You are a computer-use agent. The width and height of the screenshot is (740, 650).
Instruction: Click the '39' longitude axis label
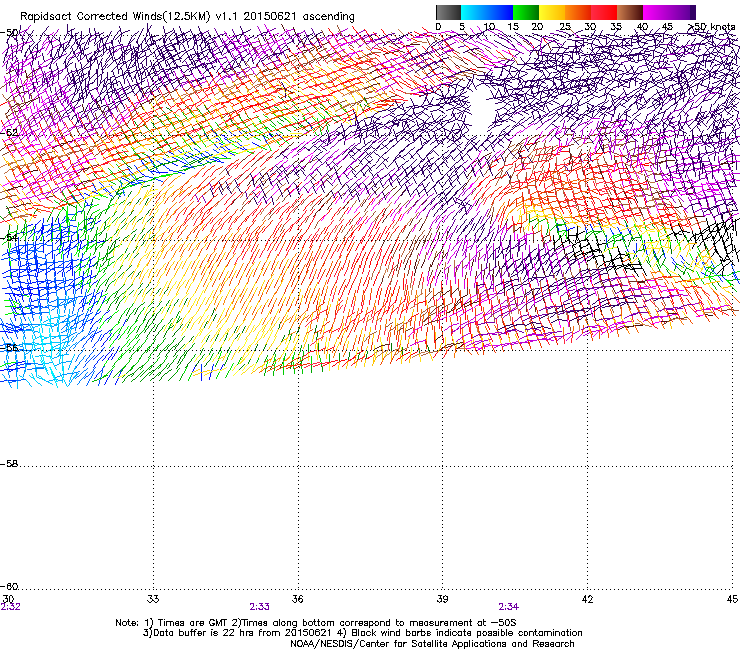point(442,599)
